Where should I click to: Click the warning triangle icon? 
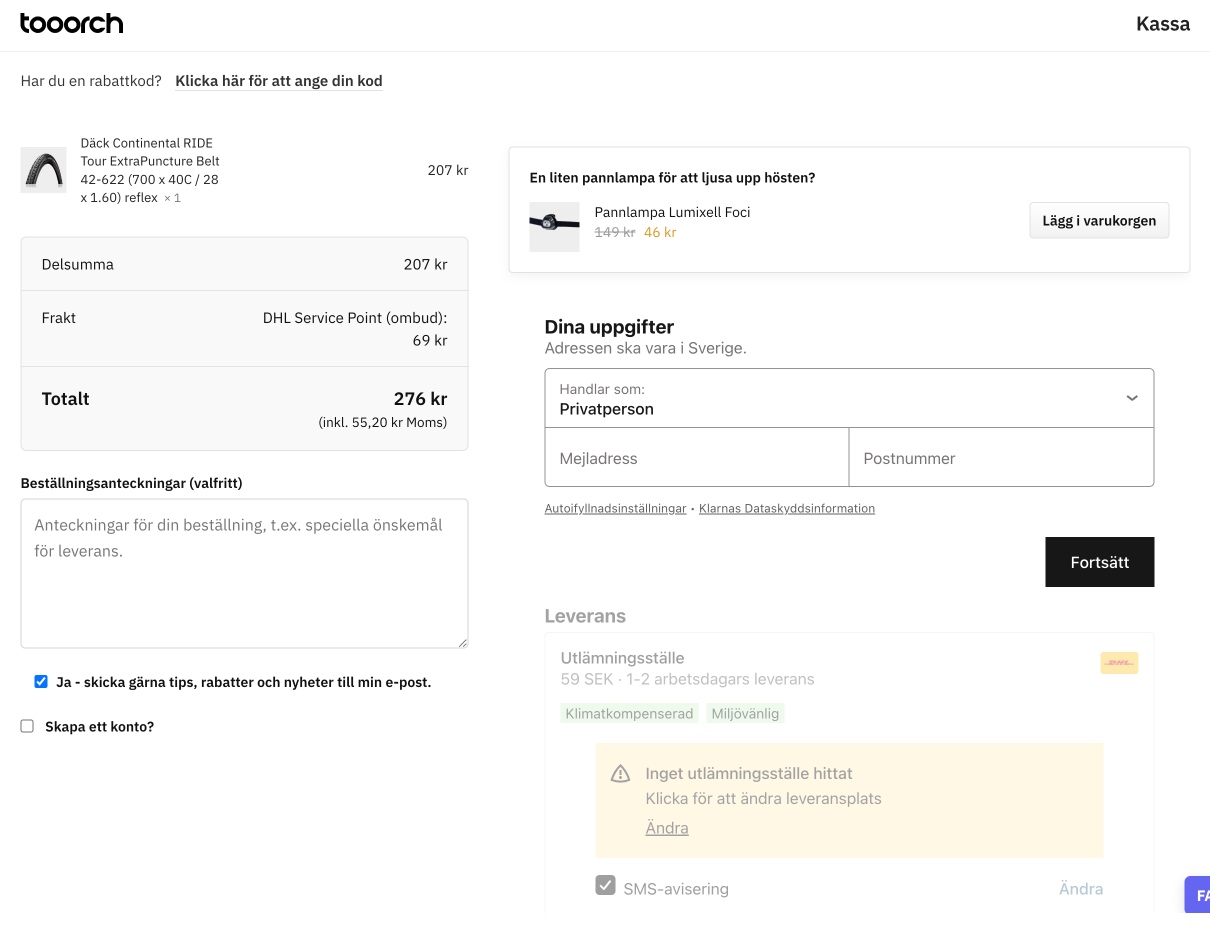tap(620, 774)
